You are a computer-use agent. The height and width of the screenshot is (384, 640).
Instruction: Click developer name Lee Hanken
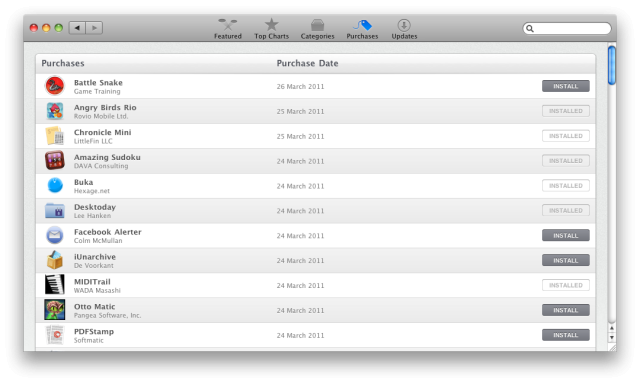[92, 216]
